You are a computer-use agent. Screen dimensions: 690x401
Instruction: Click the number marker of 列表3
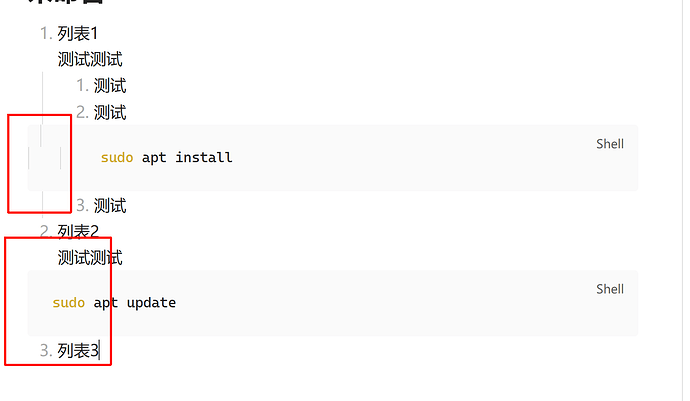tap(45, 351)
